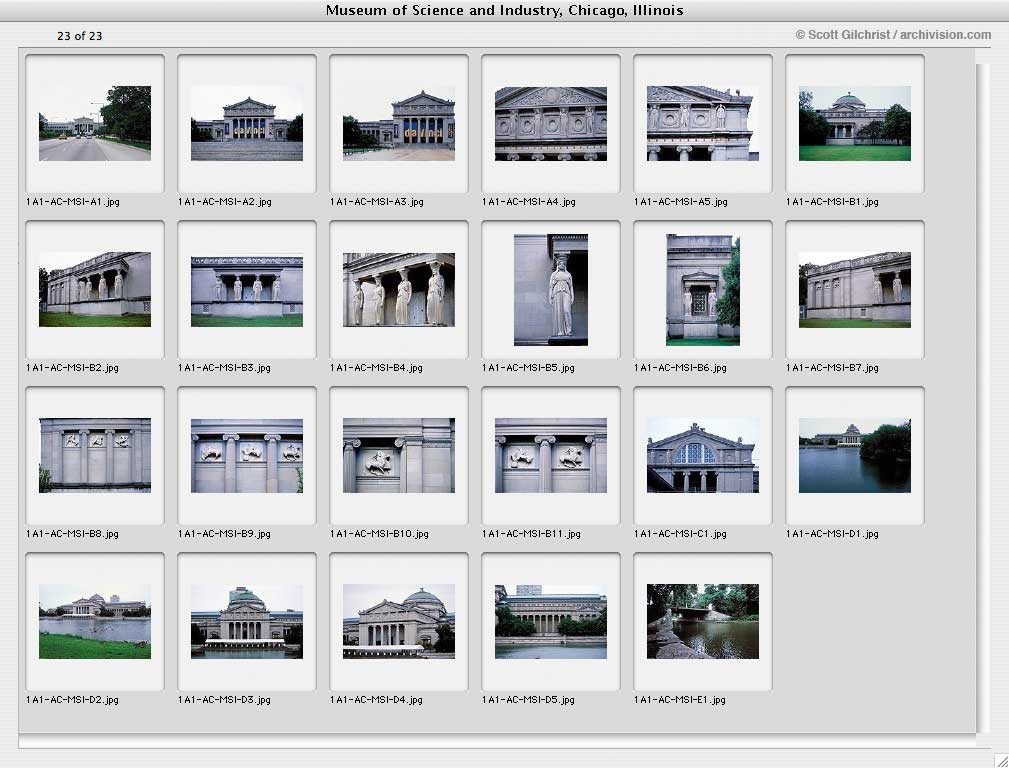
Task: Open thumbnail 1A1-AC-MSI-D5
Action: point(550,621)
